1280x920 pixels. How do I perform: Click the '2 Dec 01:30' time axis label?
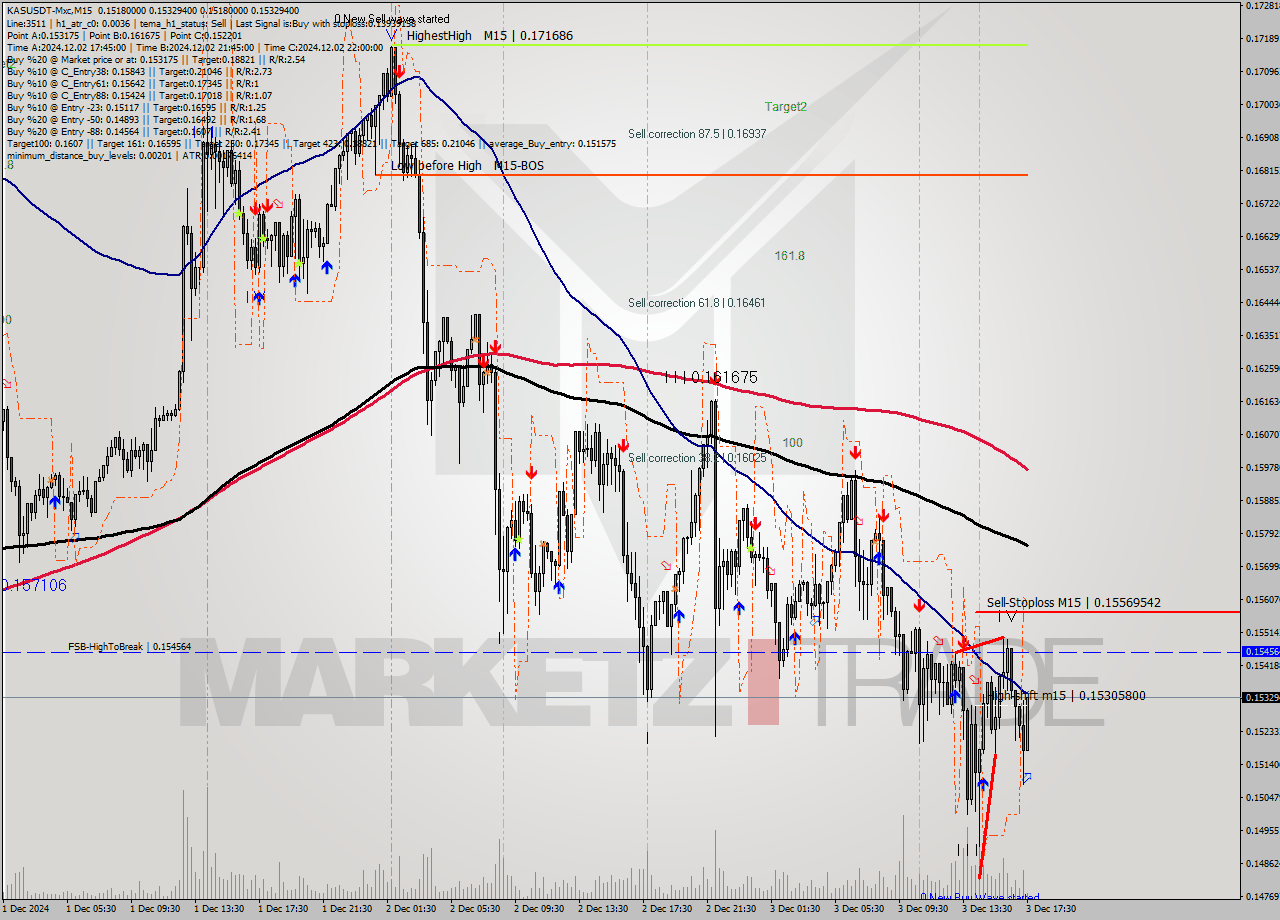pyautogui.click(x=411, y=909)
